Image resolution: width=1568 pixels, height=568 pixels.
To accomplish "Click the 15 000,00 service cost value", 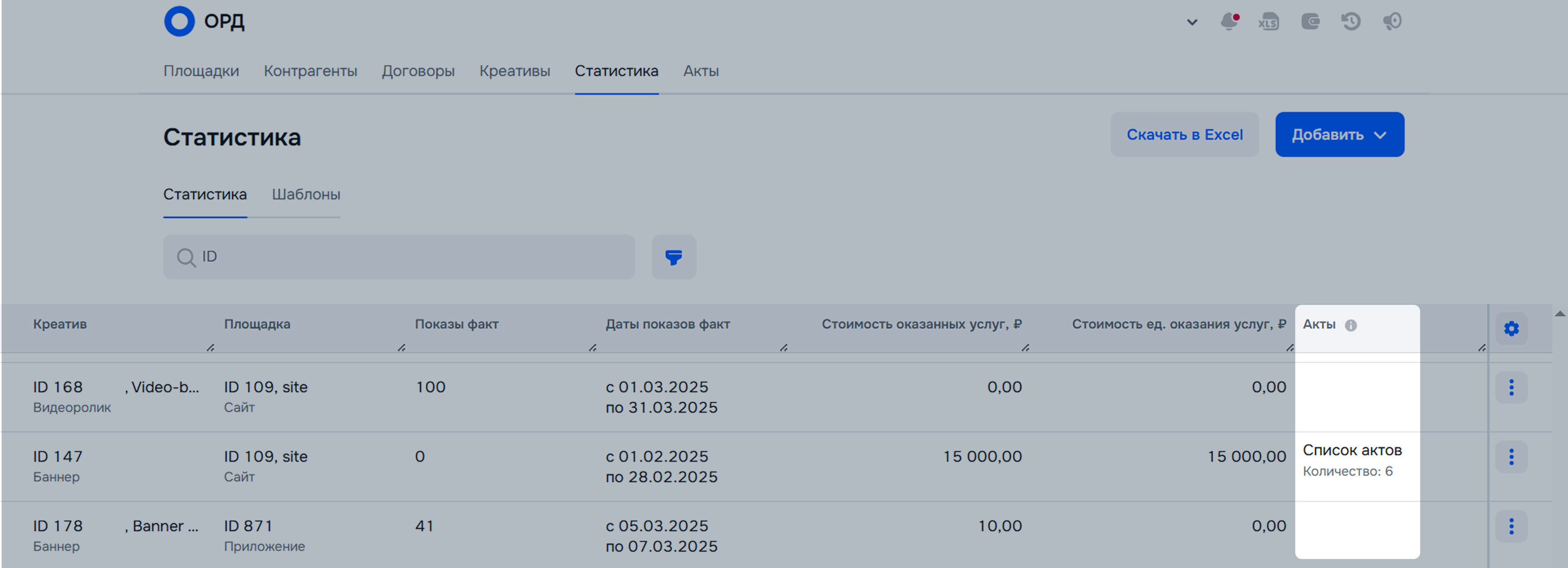I will coord(982,456).
